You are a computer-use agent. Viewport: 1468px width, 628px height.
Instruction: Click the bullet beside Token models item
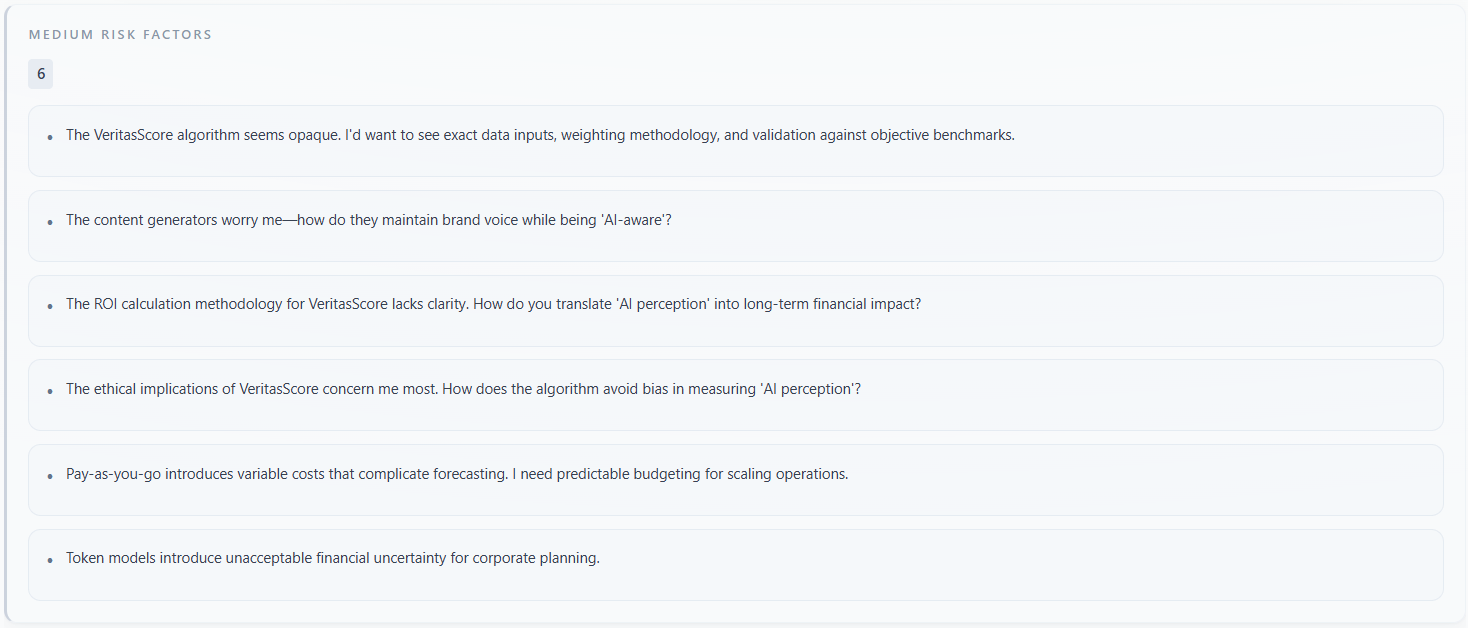50,560
